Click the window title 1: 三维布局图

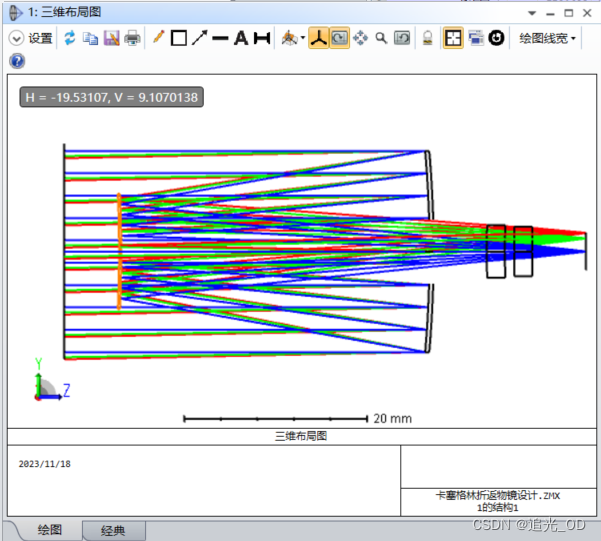point(64,12)
